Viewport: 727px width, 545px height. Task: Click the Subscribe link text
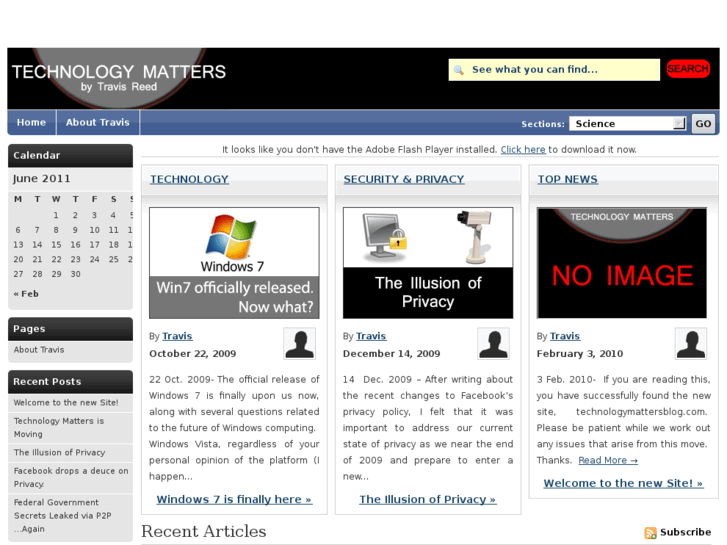(685, 532)
